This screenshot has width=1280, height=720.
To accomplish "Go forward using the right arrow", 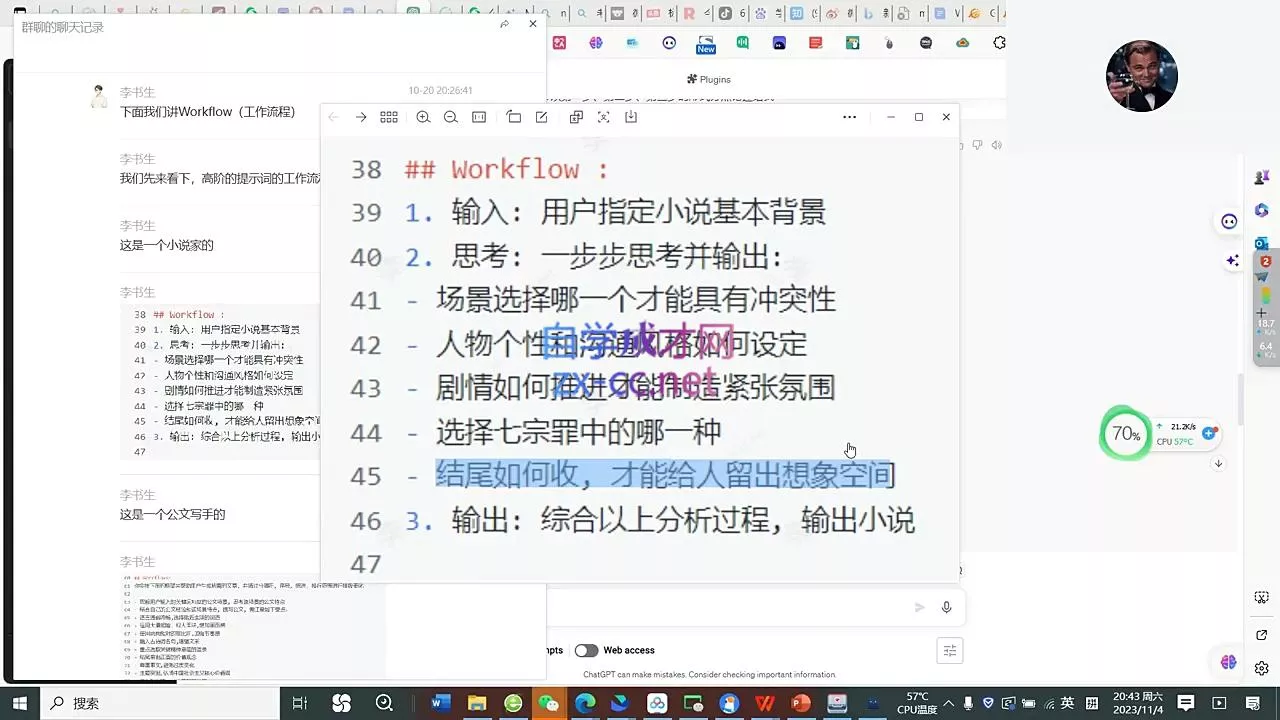I will tap(361, 117).
